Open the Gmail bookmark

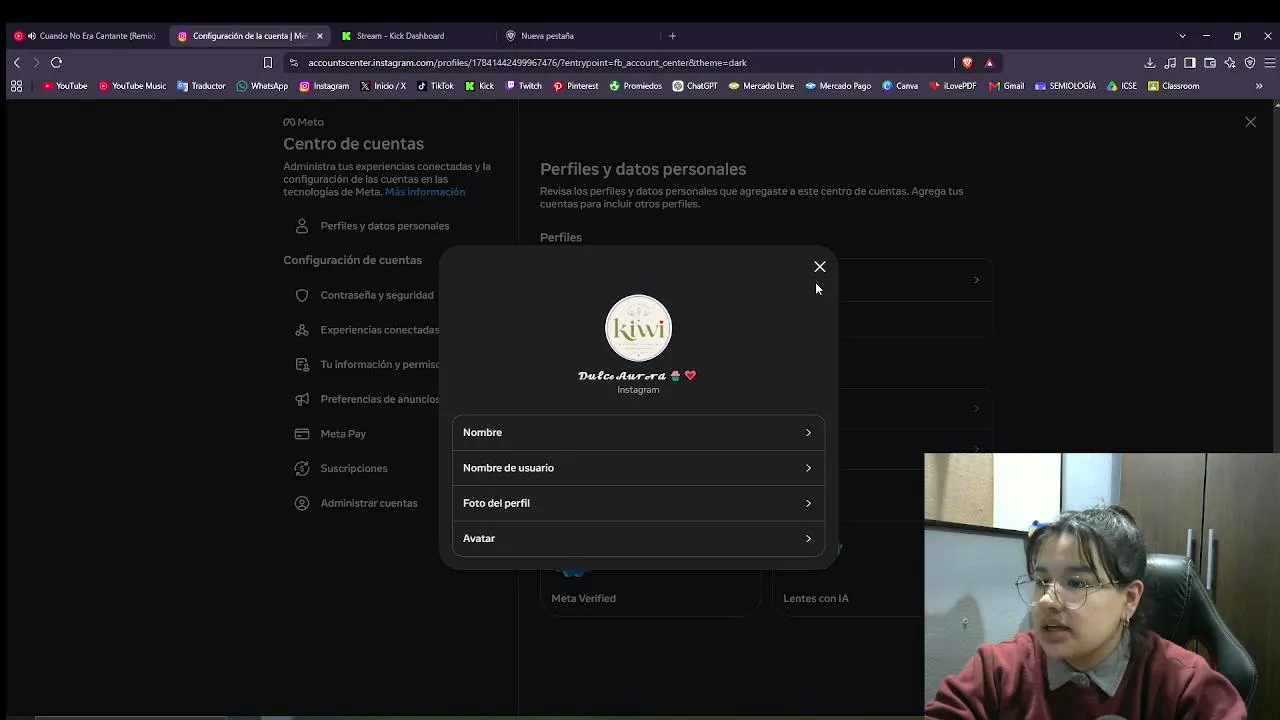click(x=1006, y=86)
